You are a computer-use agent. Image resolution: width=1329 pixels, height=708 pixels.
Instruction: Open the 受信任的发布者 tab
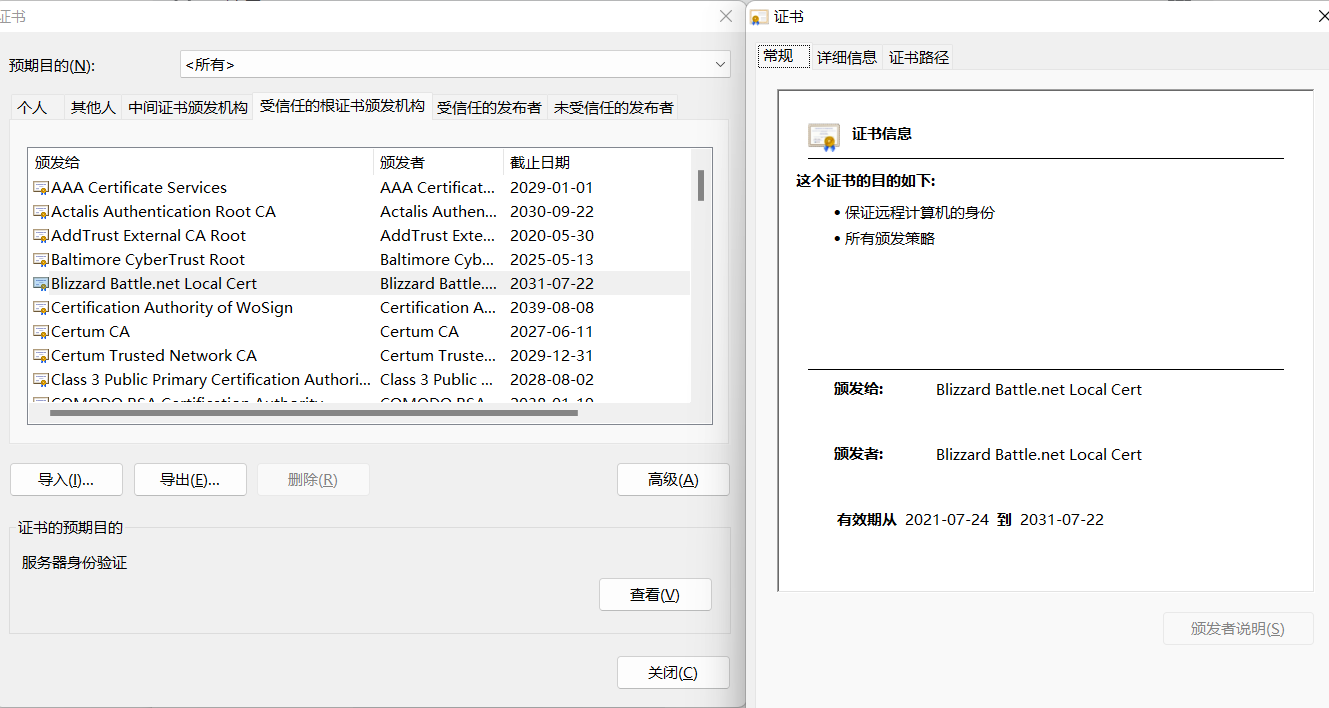tap(489, 107)
